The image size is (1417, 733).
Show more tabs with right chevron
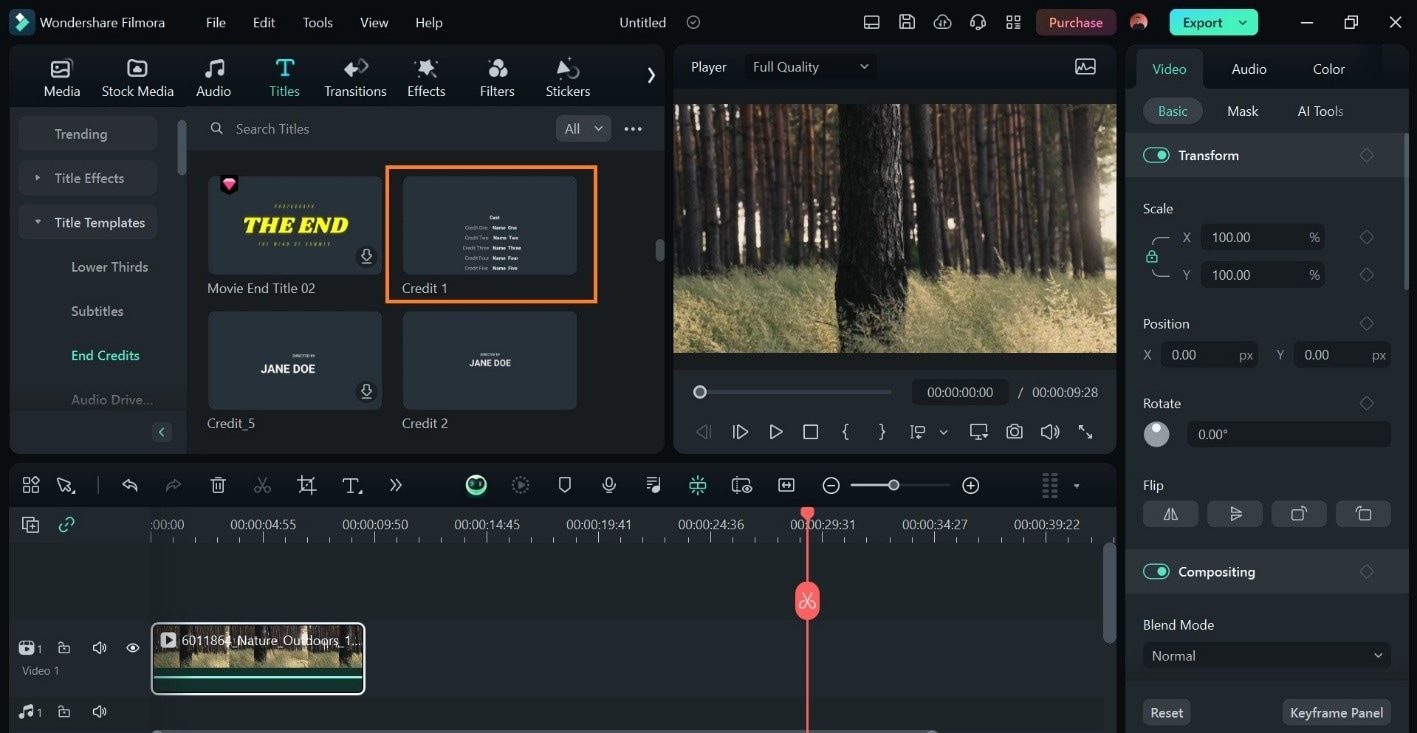(651, 75)
